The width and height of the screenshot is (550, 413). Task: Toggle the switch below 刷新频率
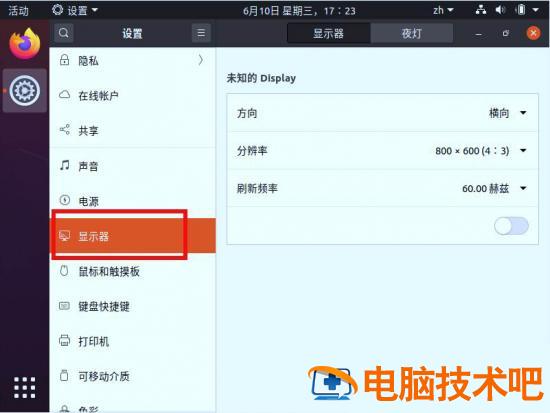pos(511,226)
